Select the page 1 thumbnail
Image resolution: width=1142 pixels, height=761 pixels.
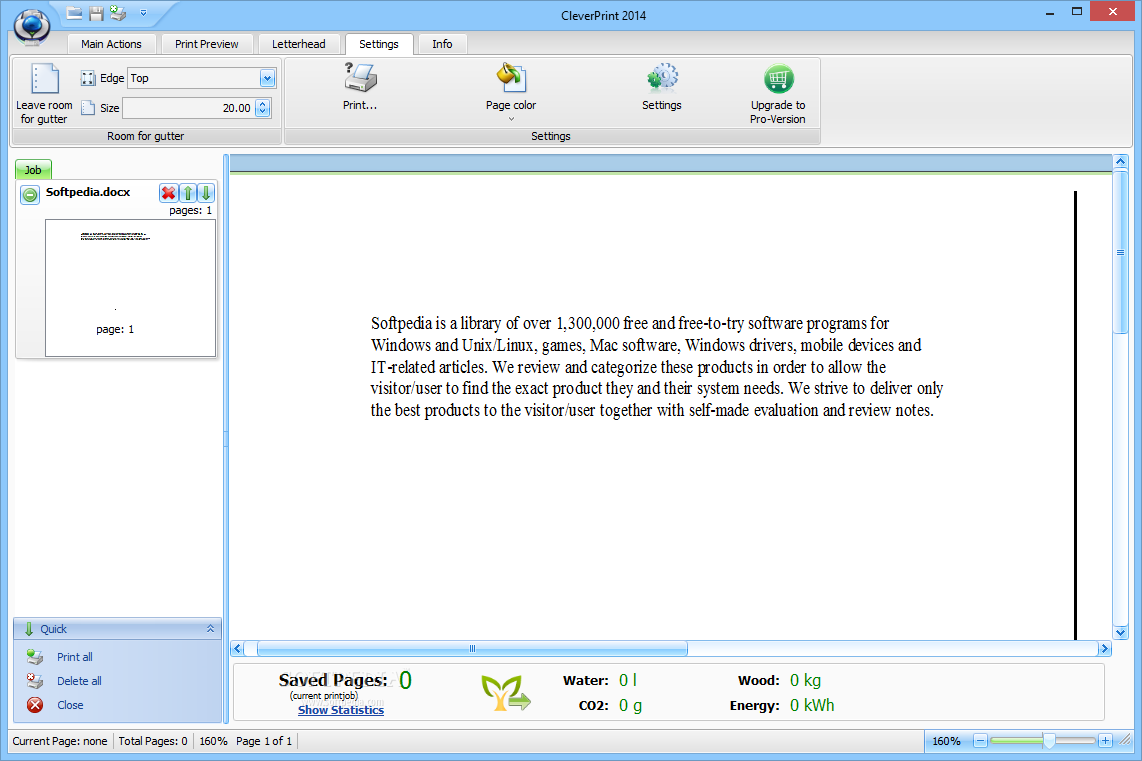tap(130, 288)
